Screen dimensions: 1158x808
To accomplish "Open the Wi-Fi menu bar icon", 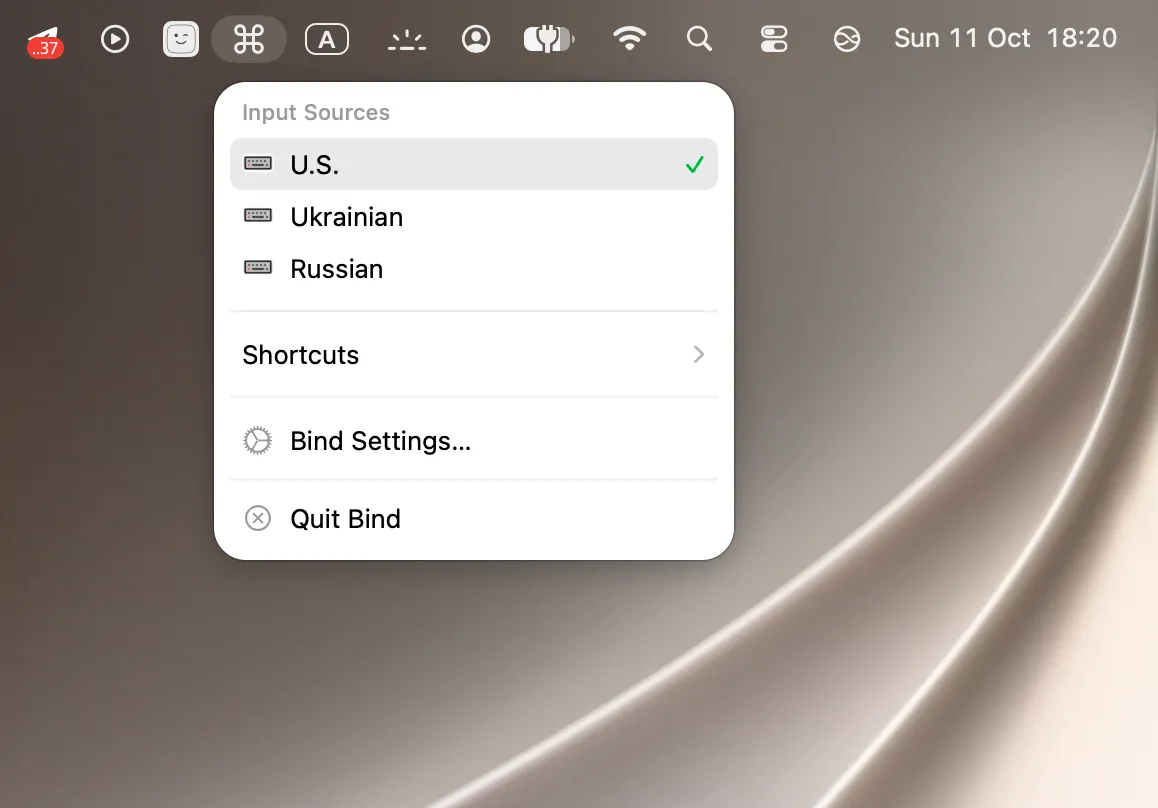I will [x=629, y=38].
